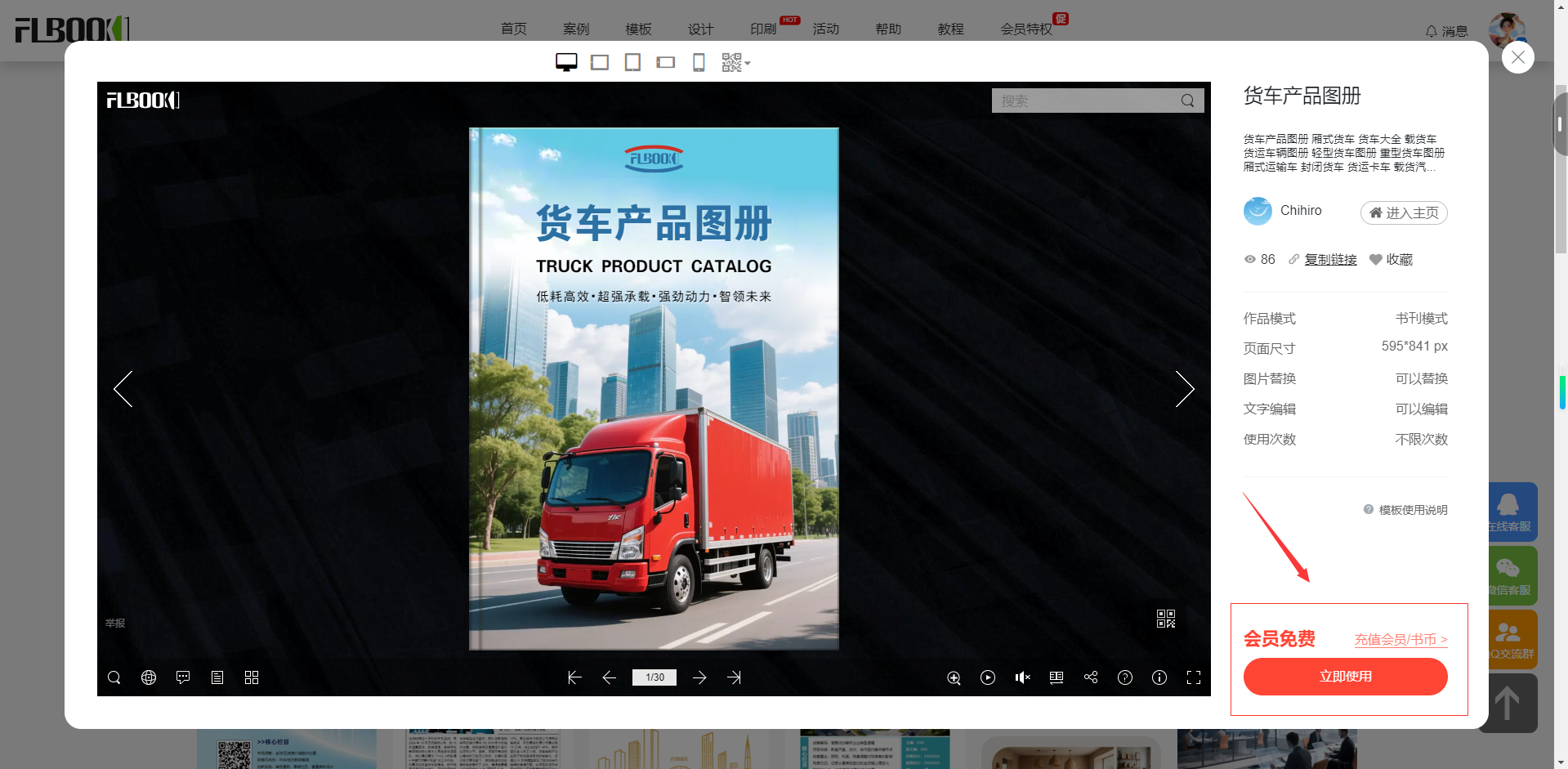Enter fullscreen mode in the flipbook
This screenshot has height=769, width=1568.
tap(1194, 677)
